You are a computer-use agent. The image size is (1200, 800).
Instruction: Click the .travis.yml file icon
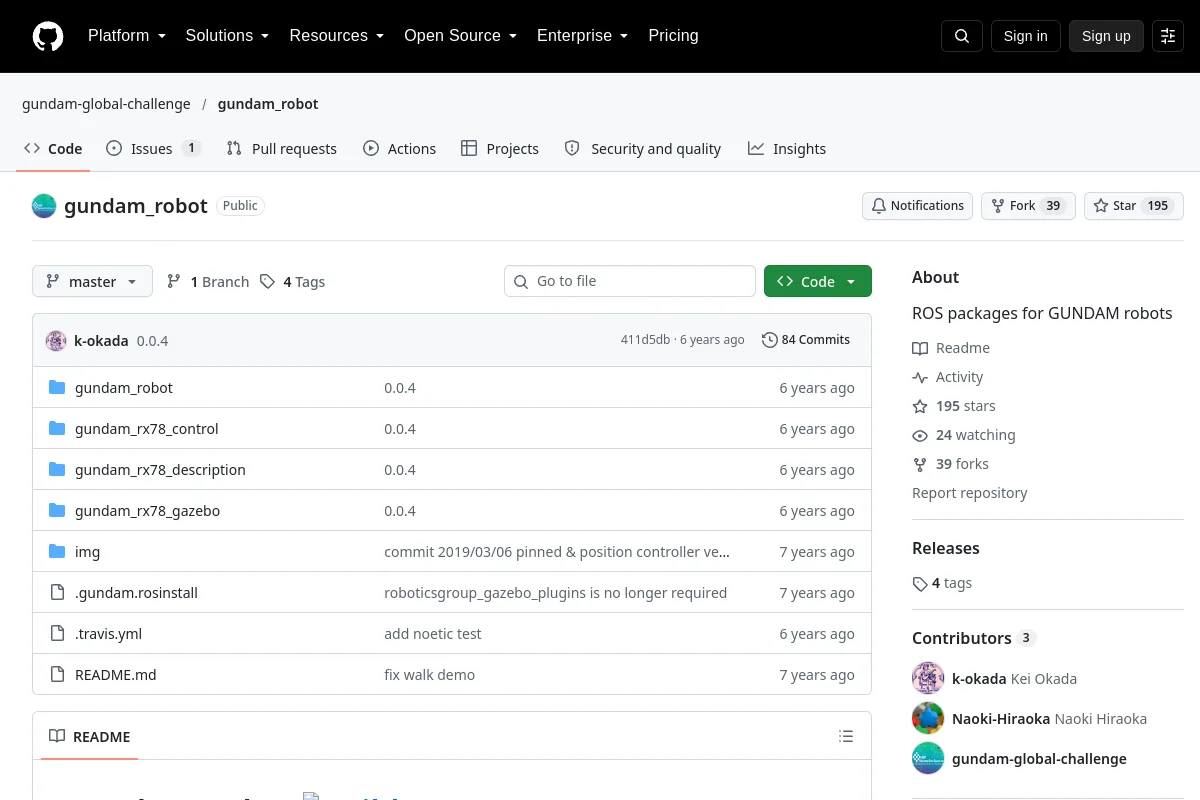(x=57, y=634)
